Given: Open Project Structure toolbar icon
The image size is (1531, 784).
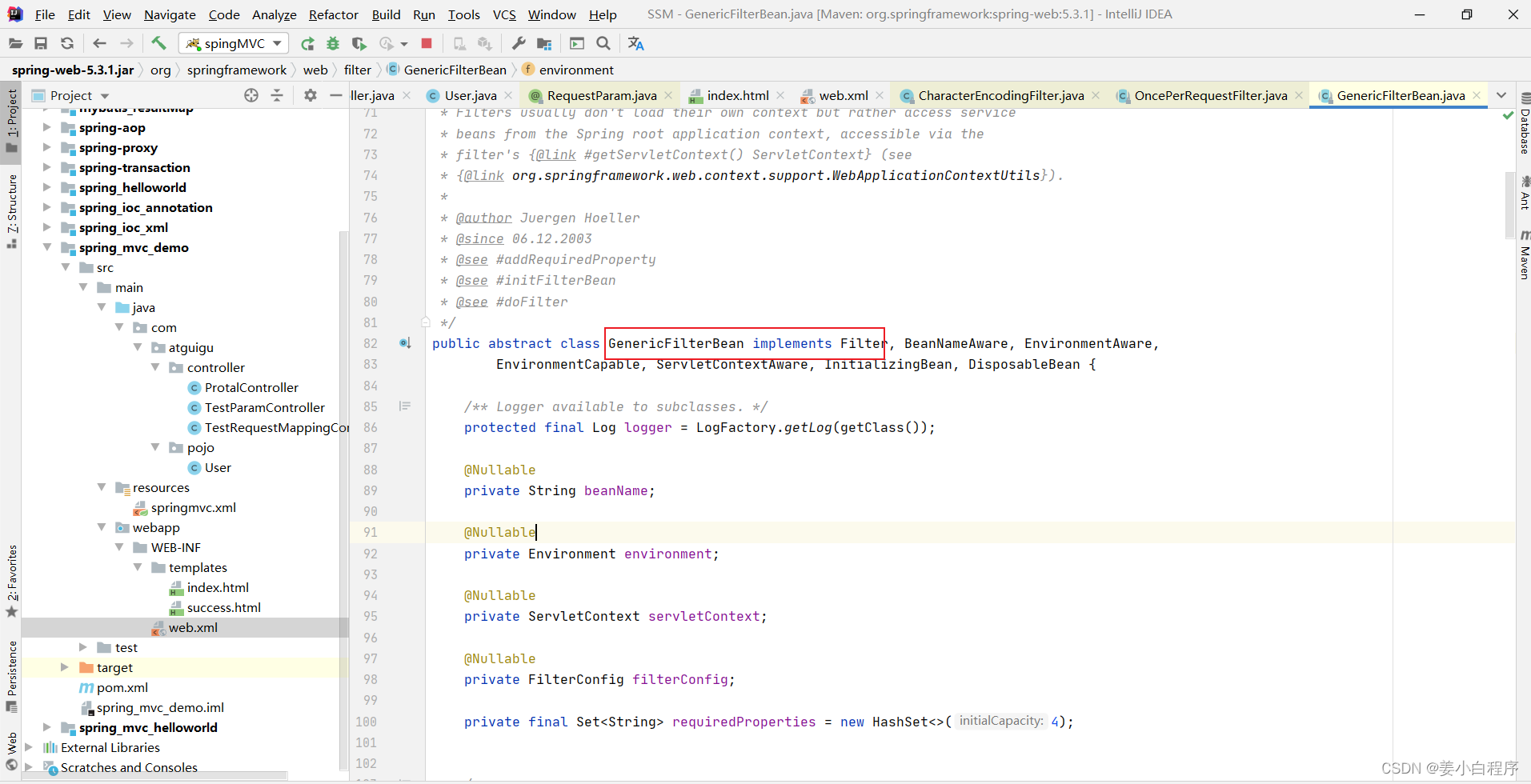Looking at the screenshot, I should point(544,43).
